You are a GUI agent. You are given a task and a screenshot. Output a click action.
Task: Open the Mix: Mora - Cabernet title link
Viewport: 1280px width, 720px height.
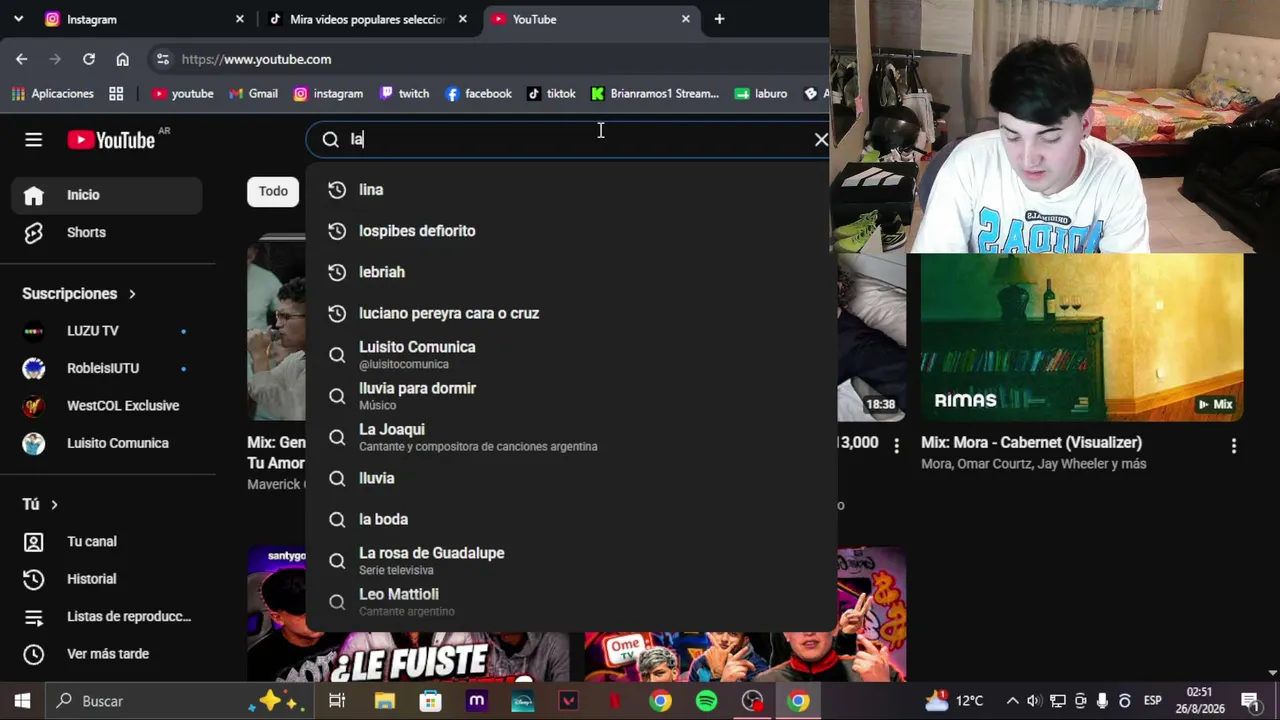pyautogui.click(x=1031, y=443)
